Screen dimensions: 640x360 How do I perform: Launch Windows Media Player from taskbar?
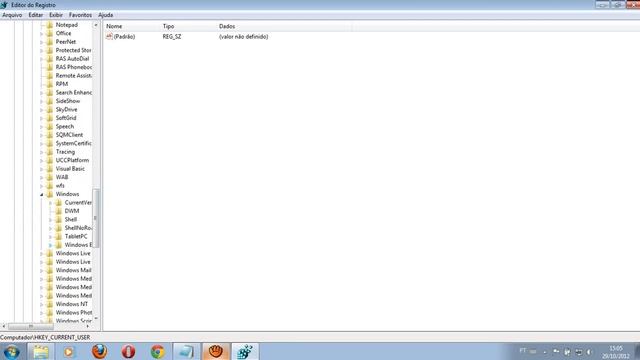(69, 352)
